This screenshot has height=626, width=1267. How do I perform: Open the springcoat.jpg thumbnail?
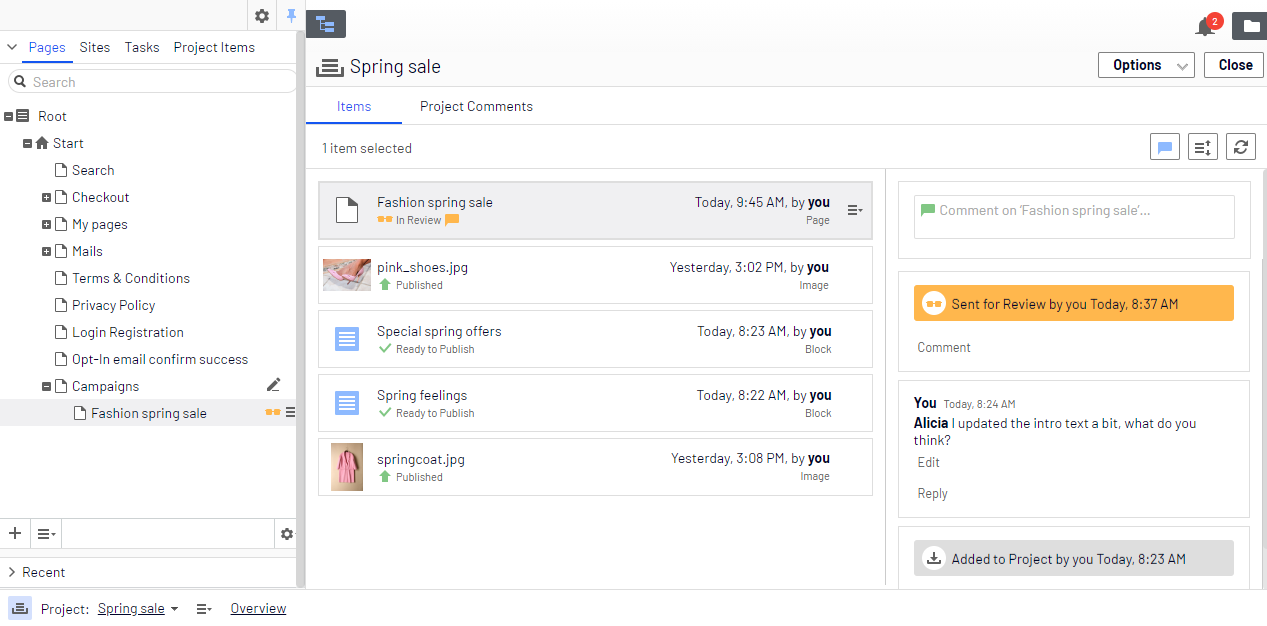(347, 467)
